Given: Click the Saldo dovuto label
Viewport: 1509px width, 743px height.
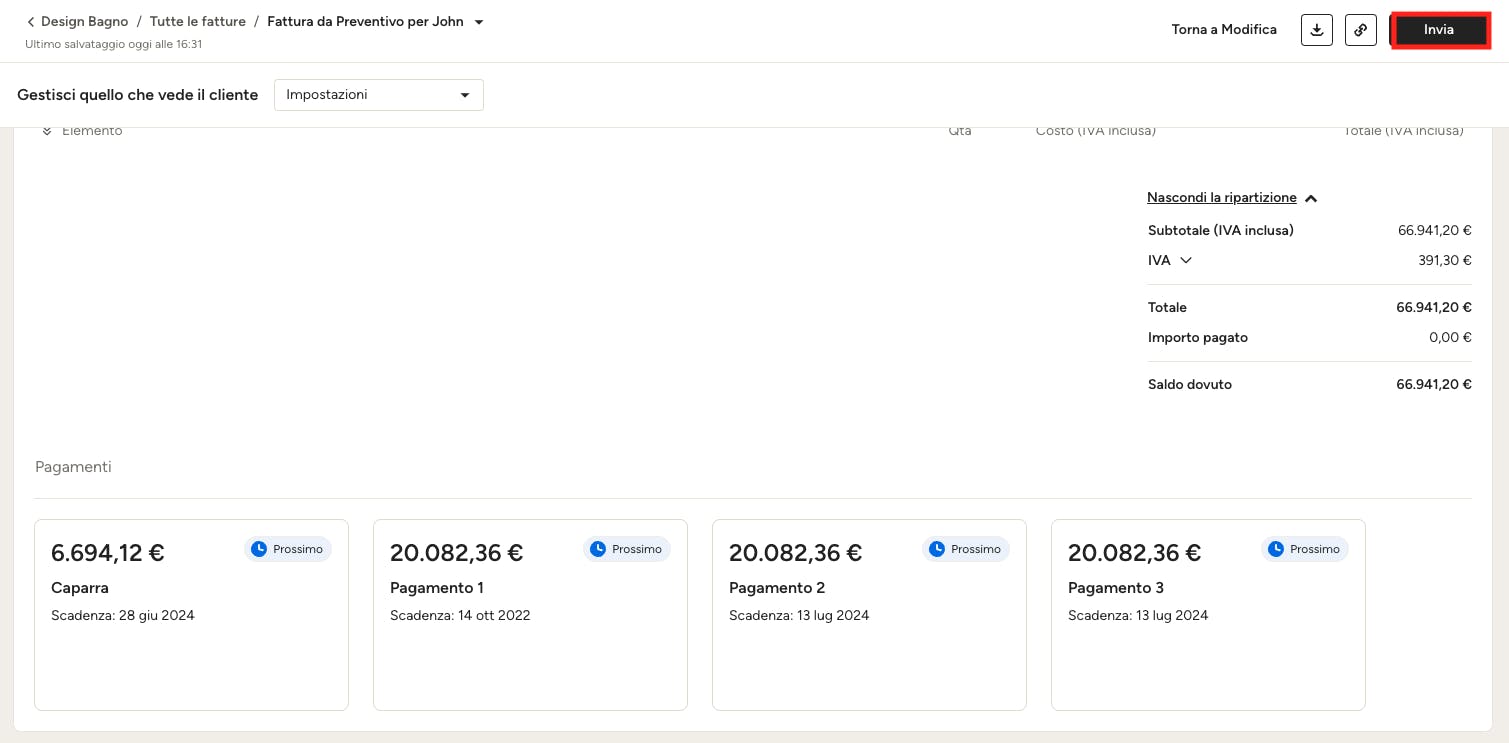Looking at the screenshot, I should tap(1190, 385).
